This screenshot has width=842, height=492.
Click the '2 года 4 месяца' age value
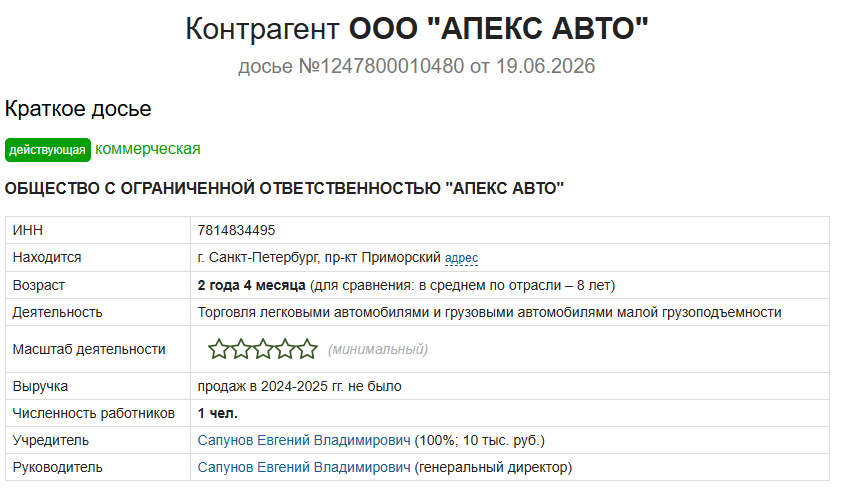[x=251, y=285]
